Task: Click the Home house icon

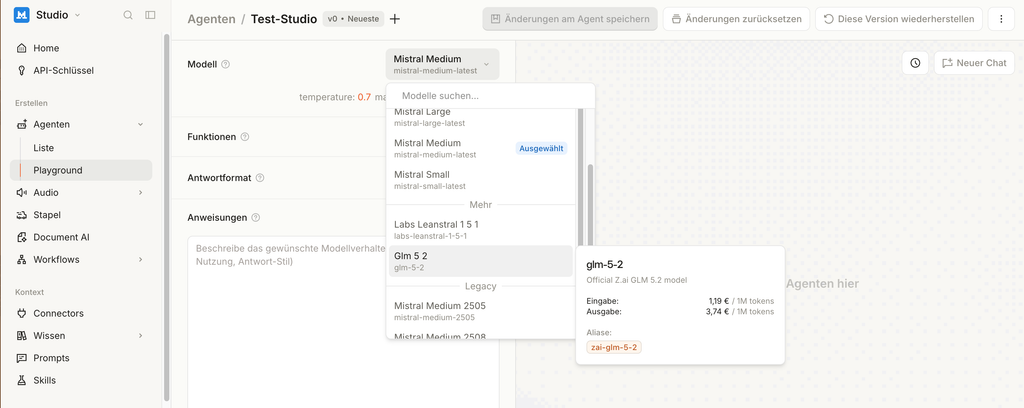Action: pyautogui.click(x=22, y=48)
